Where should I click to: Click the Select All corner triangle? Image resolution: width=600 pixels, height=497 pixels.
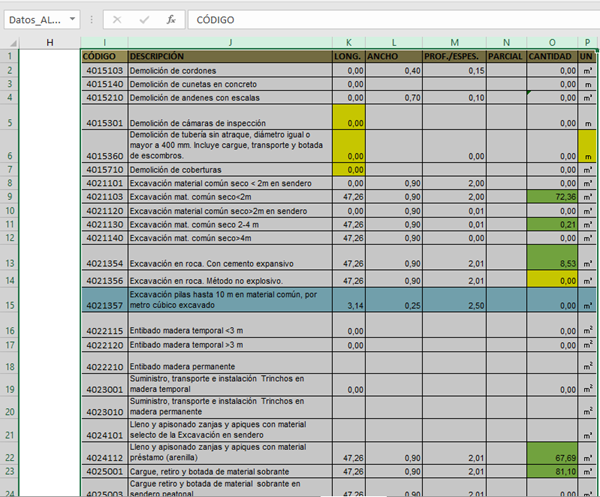coord(10,42)
